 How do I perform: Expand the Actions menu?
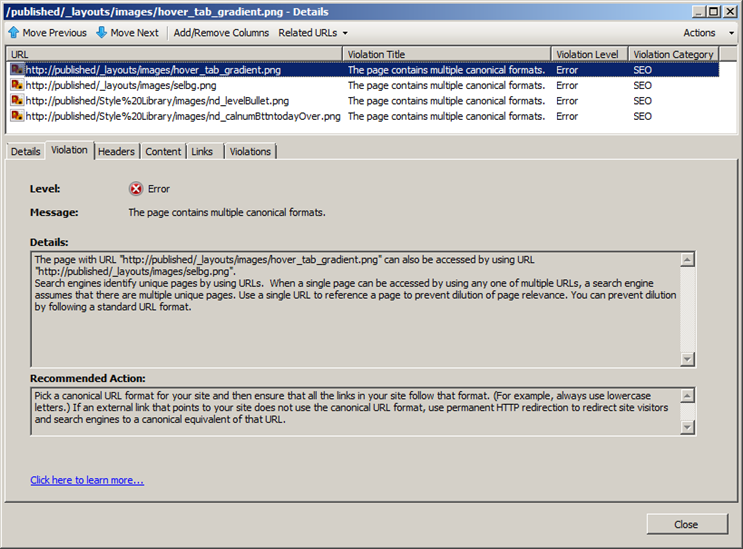click(704, 33)
